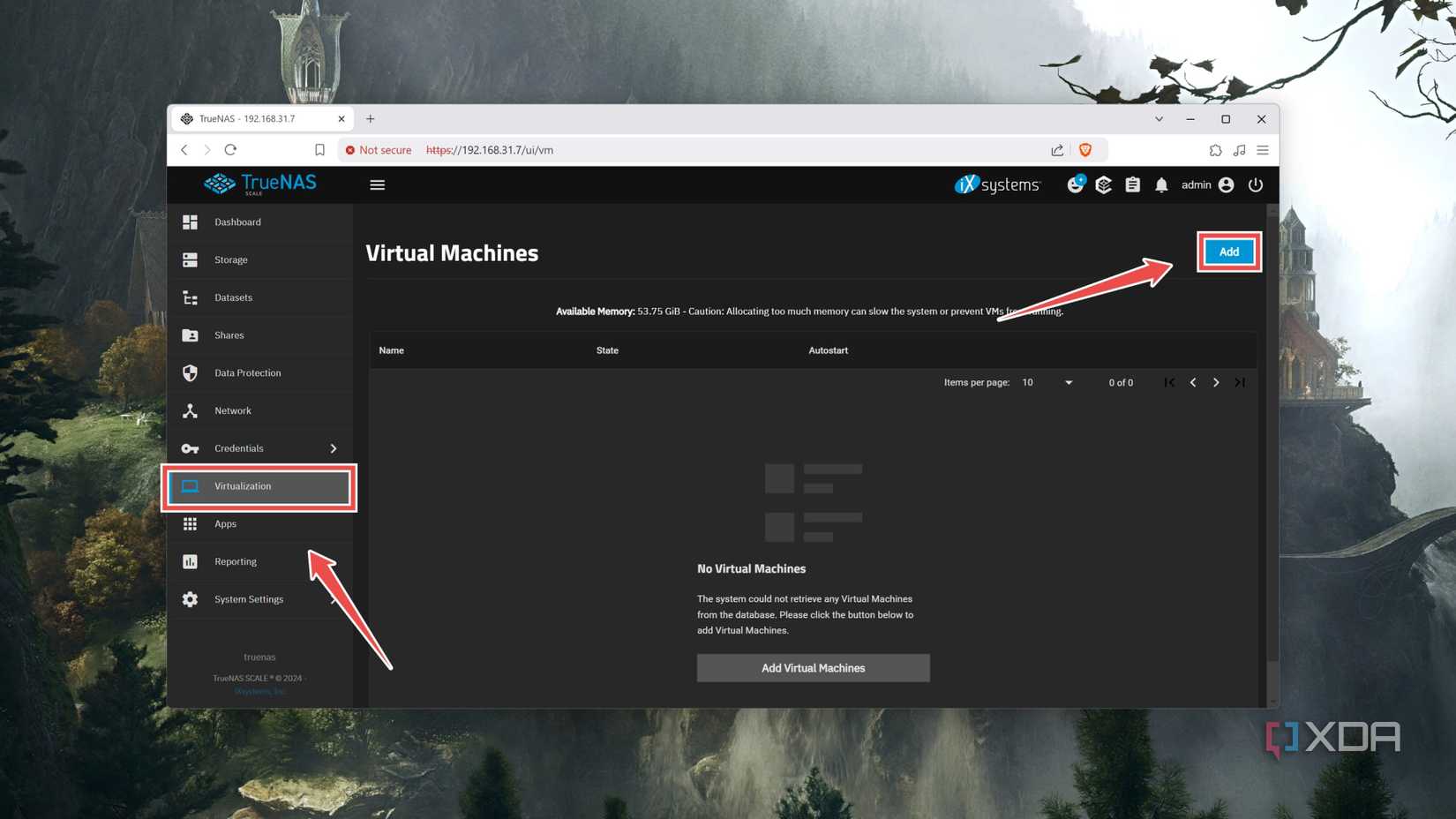Screen dimensions: 1456x819
Task: Go to the first page
Action: click(1169, 382)
